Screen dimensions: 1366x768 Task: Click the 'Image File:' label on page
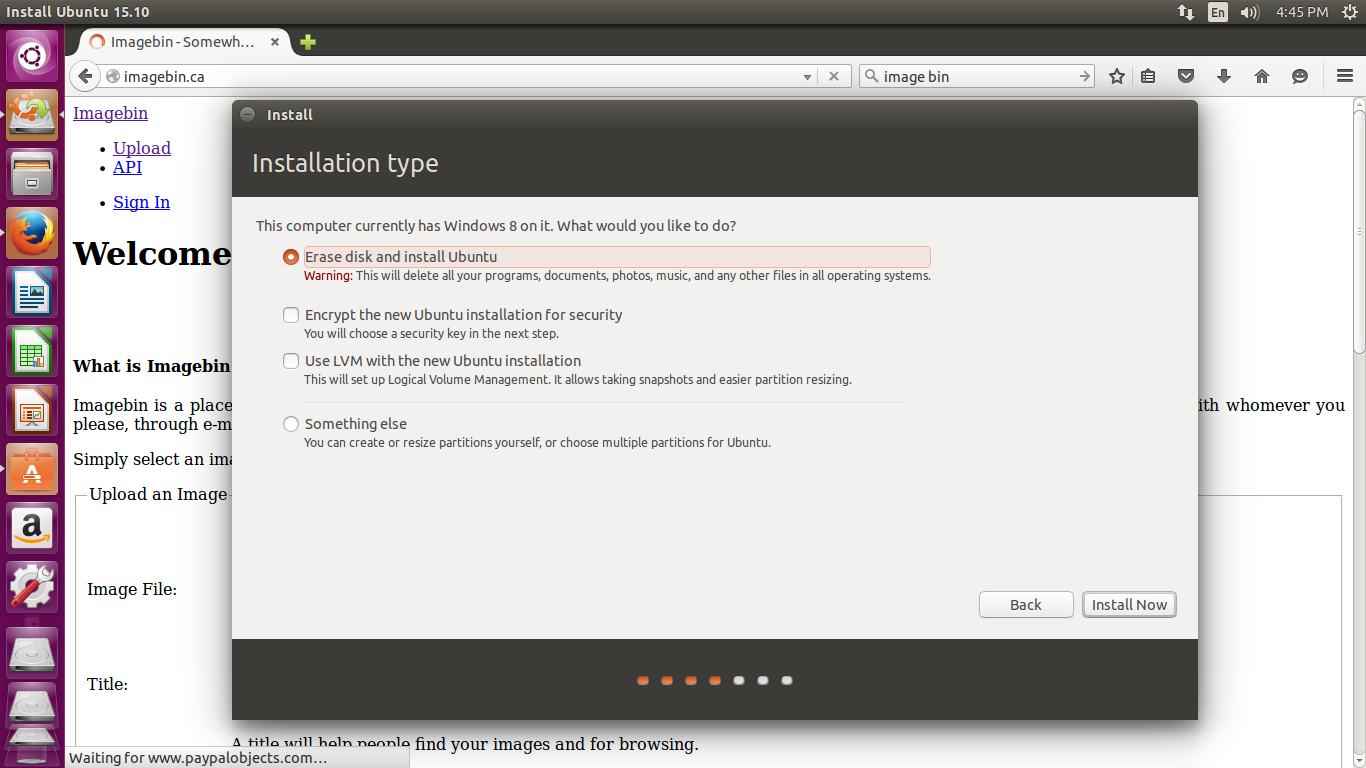[132, 589]
